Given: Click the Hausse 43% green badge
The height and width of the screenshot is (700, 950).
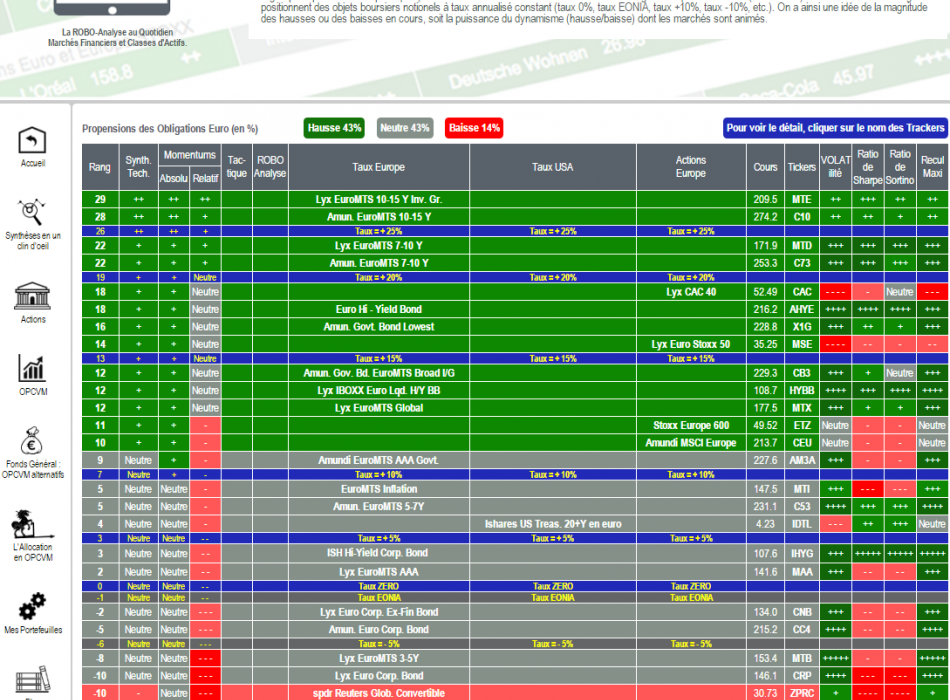Looking at the screenshot, I should (334, 128).
